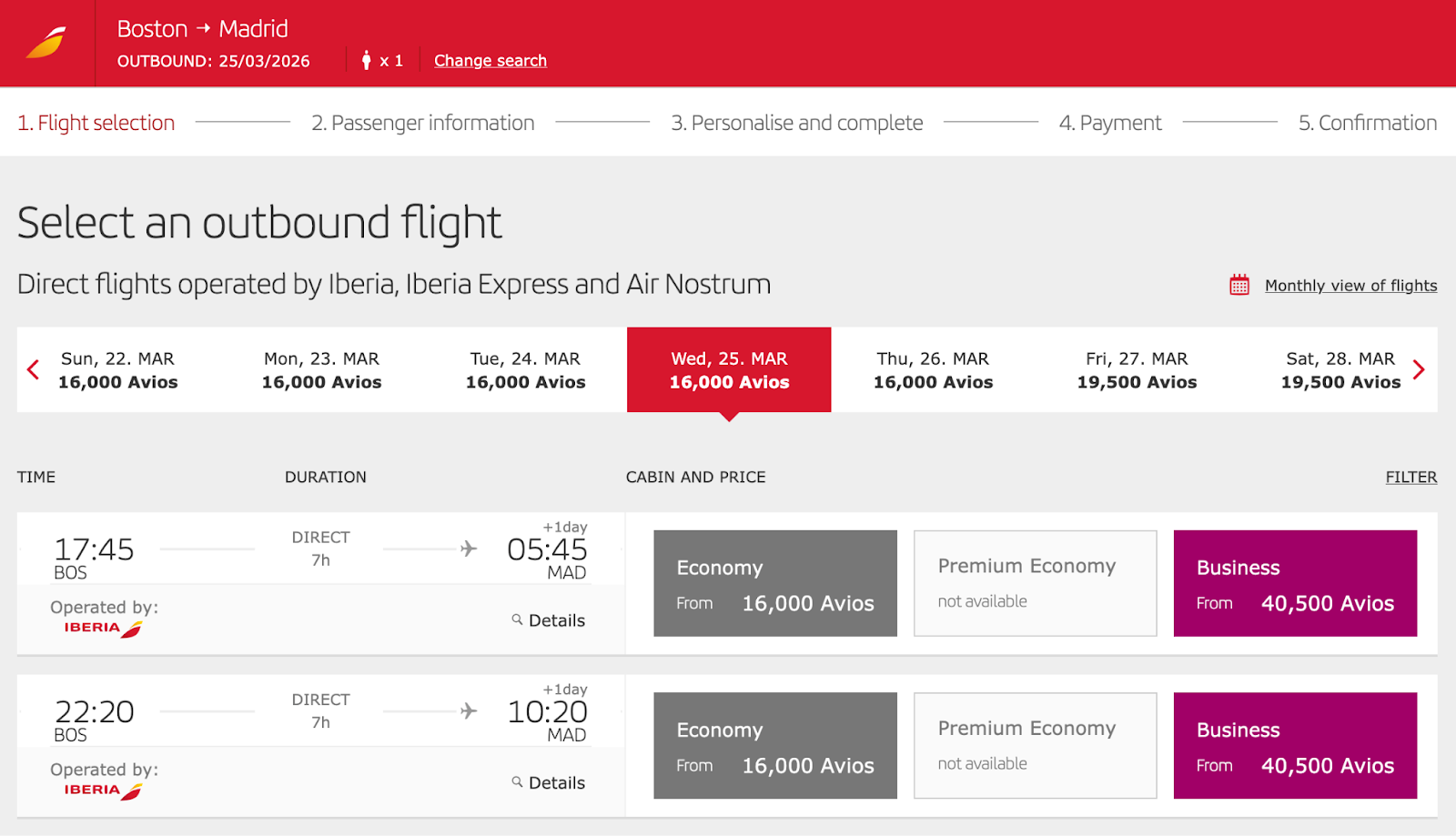
Task: Select Sun, 22. MAR date tab
Action: pos(118,370)
